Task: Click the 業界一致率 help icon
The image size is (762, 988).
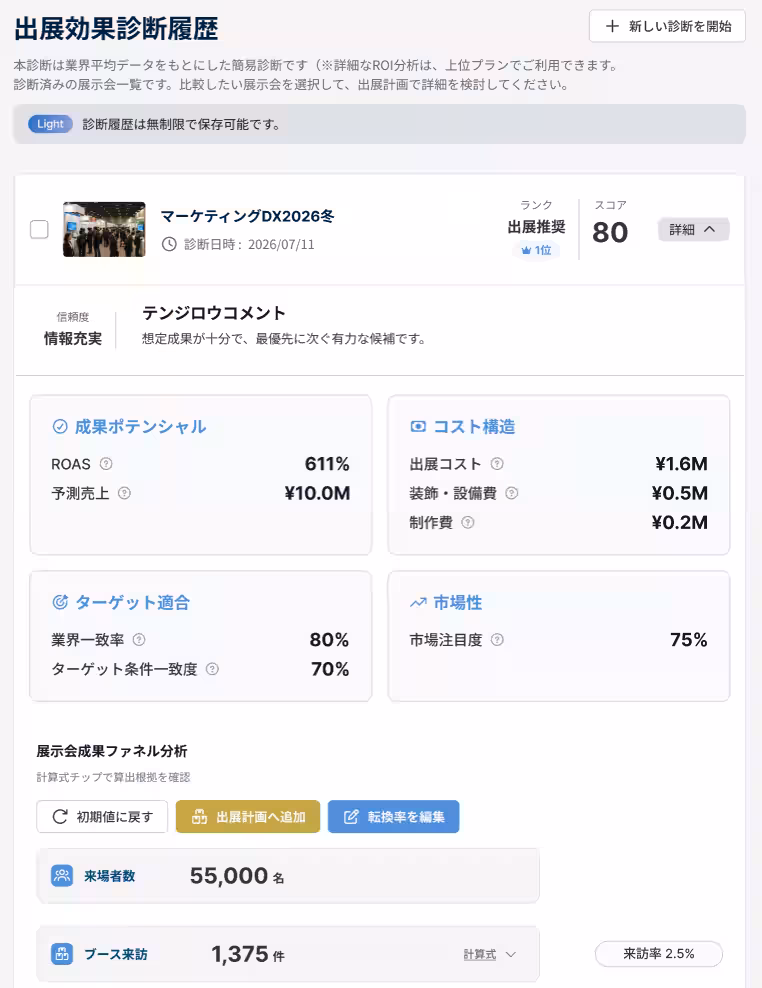Action: [x=139, y=640]
